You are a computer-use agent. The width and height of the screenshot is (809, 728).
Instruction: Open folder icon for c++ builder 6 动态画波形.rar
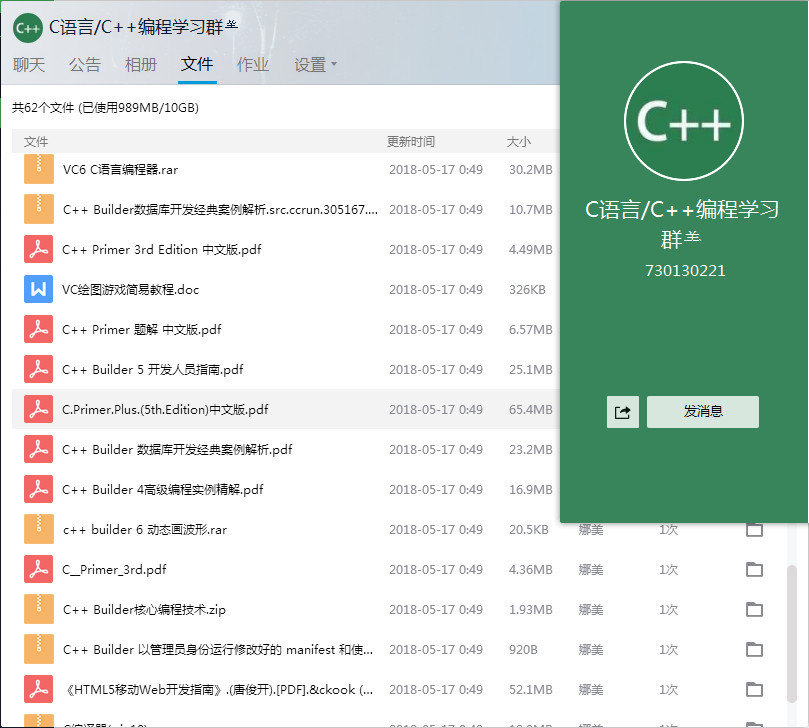point(754,529)
